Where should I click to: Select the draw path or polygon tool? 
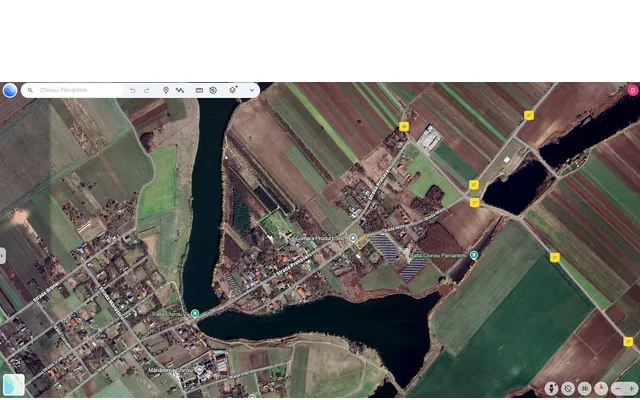180,90
